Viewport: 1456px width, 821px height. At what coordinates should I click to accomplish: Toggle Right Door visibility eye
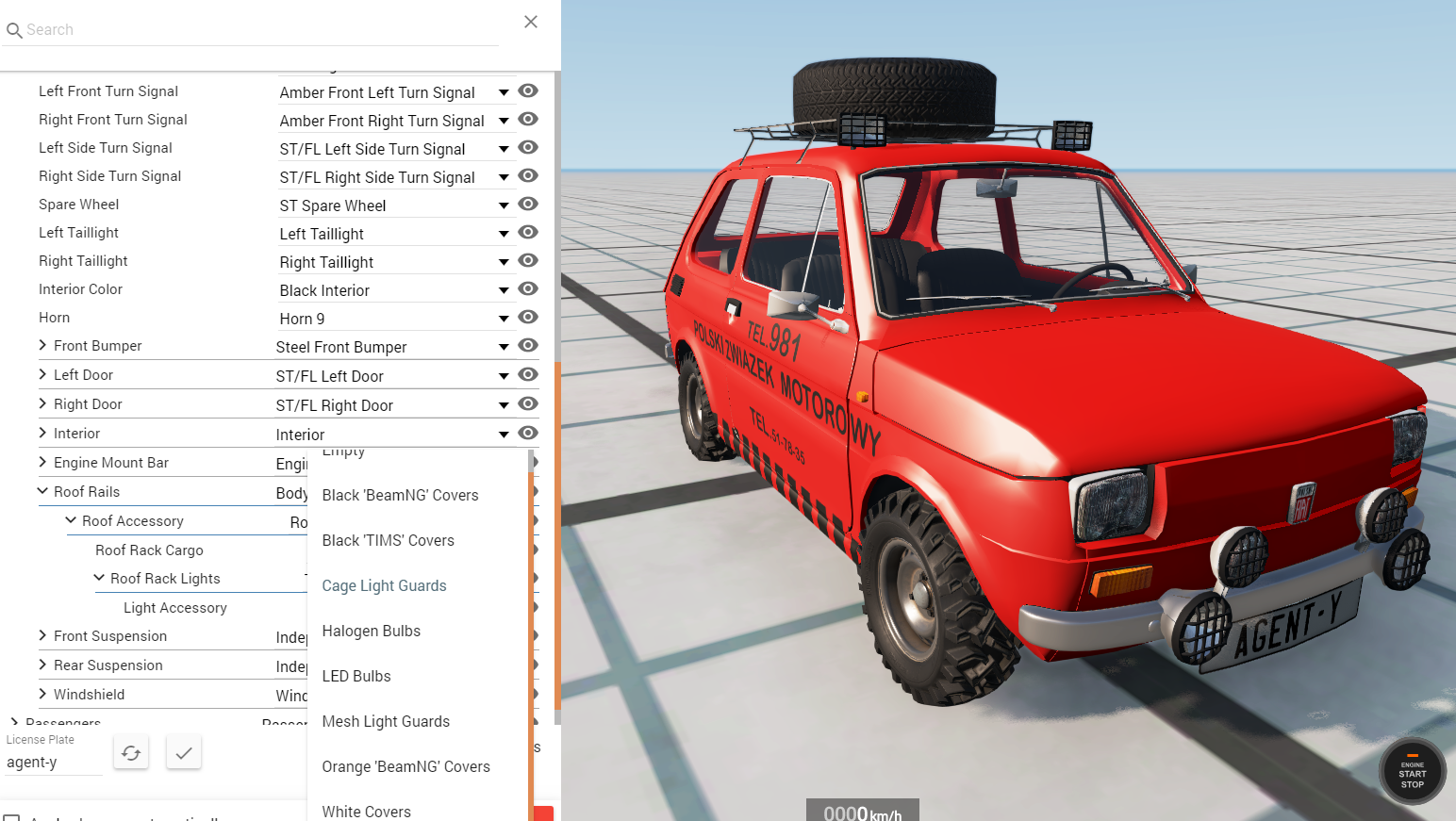(x=528, y=403)
